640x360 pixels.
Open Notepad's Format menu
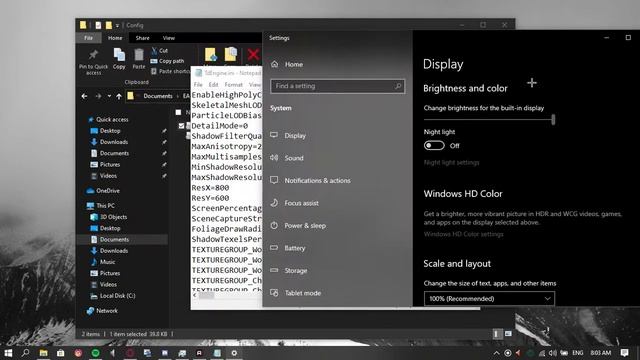click(x=233, y=84)
